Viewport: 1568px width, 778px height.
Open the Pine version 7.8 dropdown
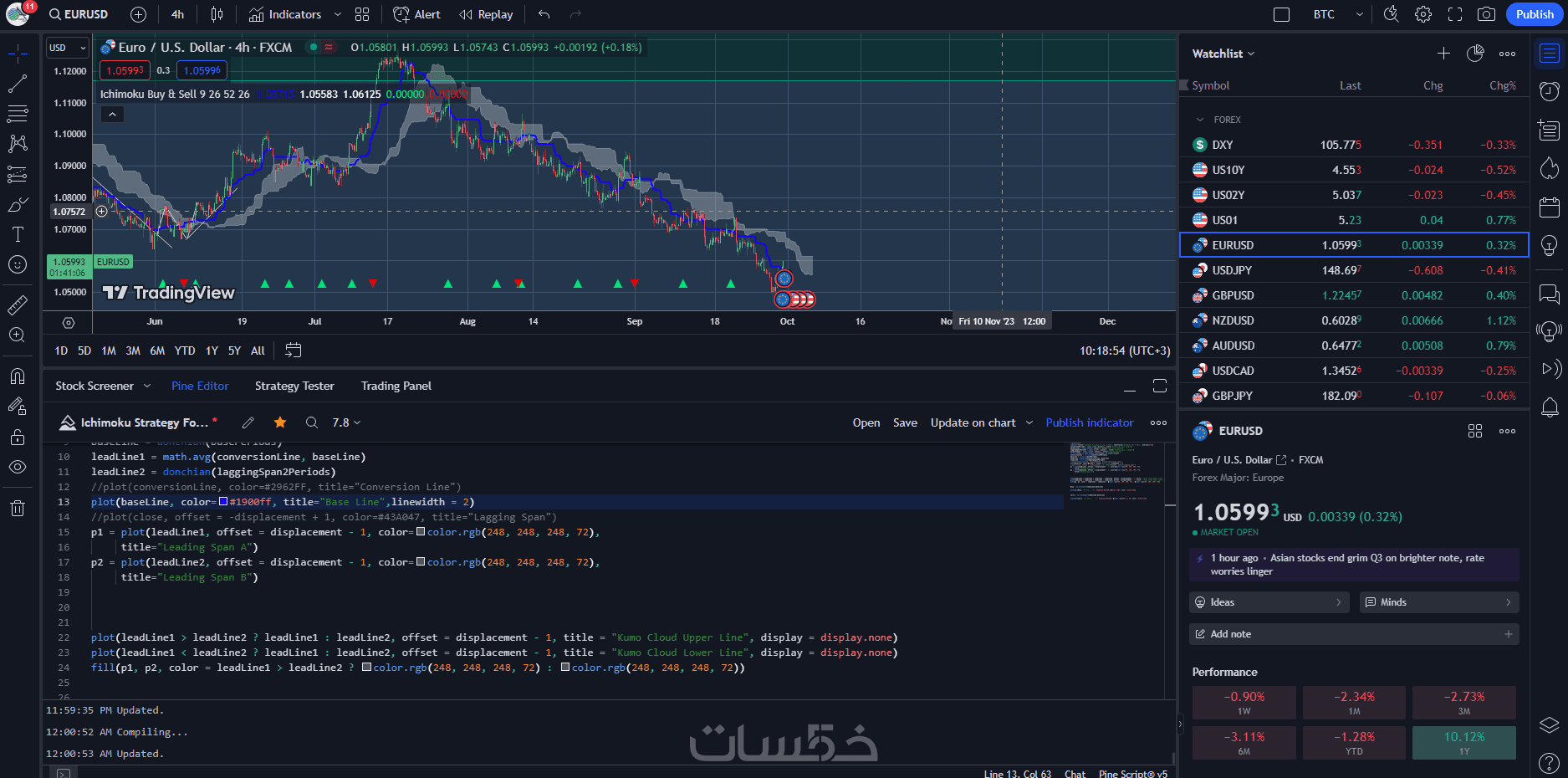346,422
